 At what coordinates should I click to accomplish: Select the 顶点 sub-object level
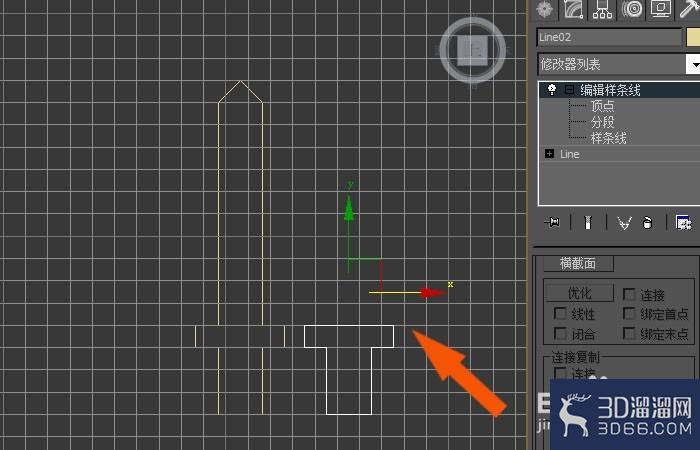coord(602,106)
